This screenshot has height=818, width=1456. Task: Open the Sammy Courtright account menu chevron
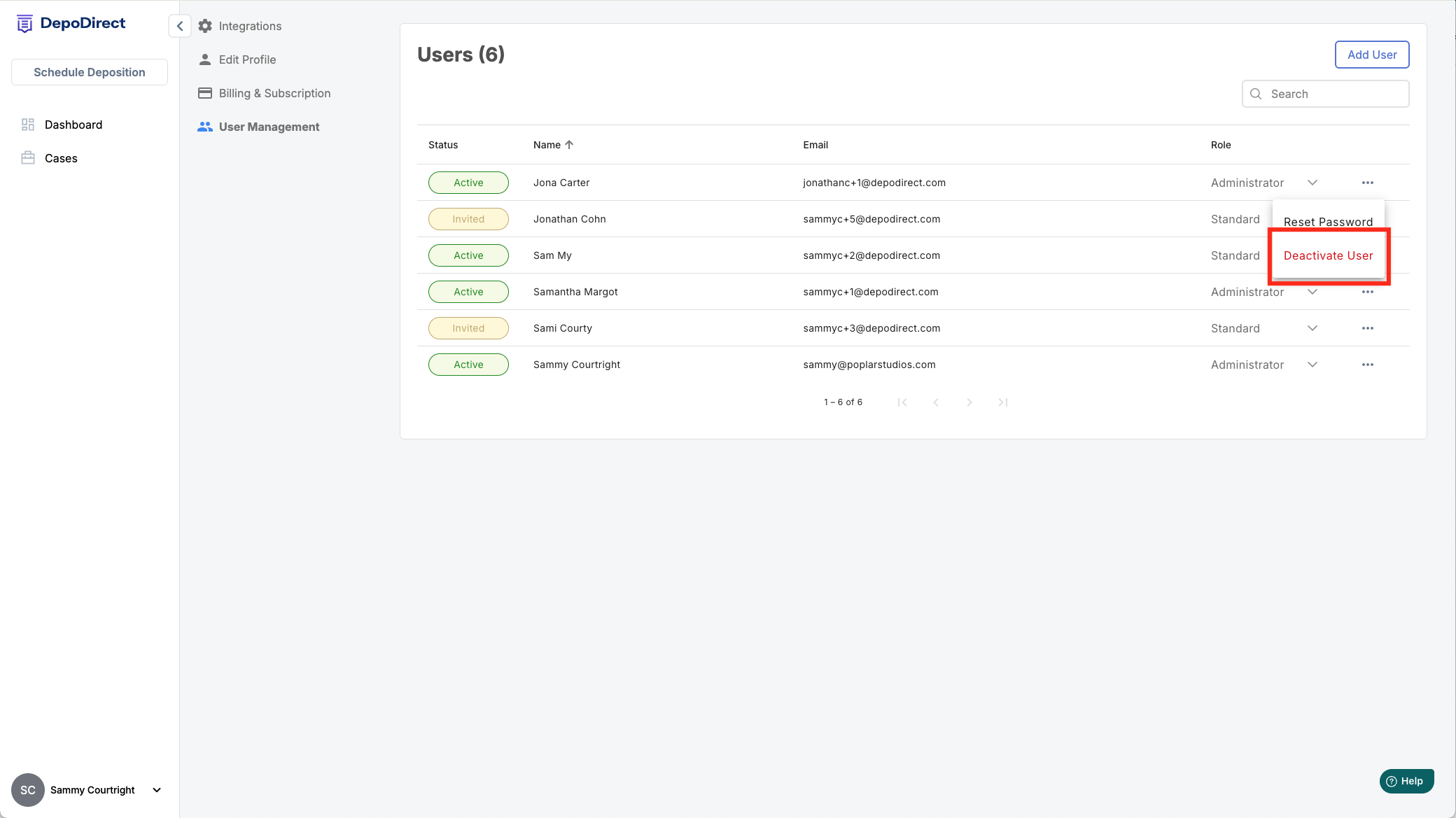157,790
